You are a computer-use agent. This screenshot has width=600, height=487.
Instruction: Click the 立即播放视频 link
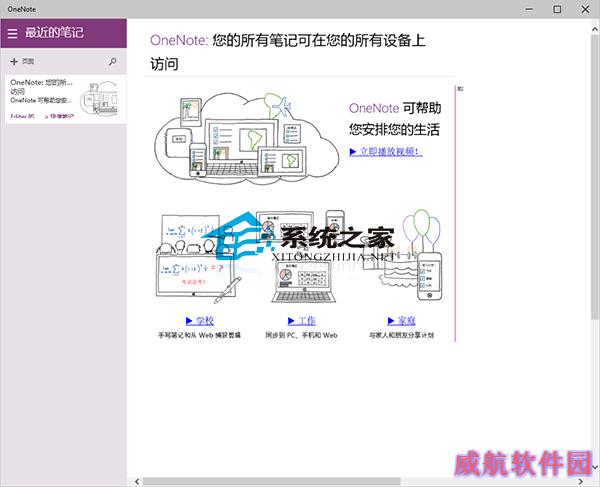click(386, 151)
